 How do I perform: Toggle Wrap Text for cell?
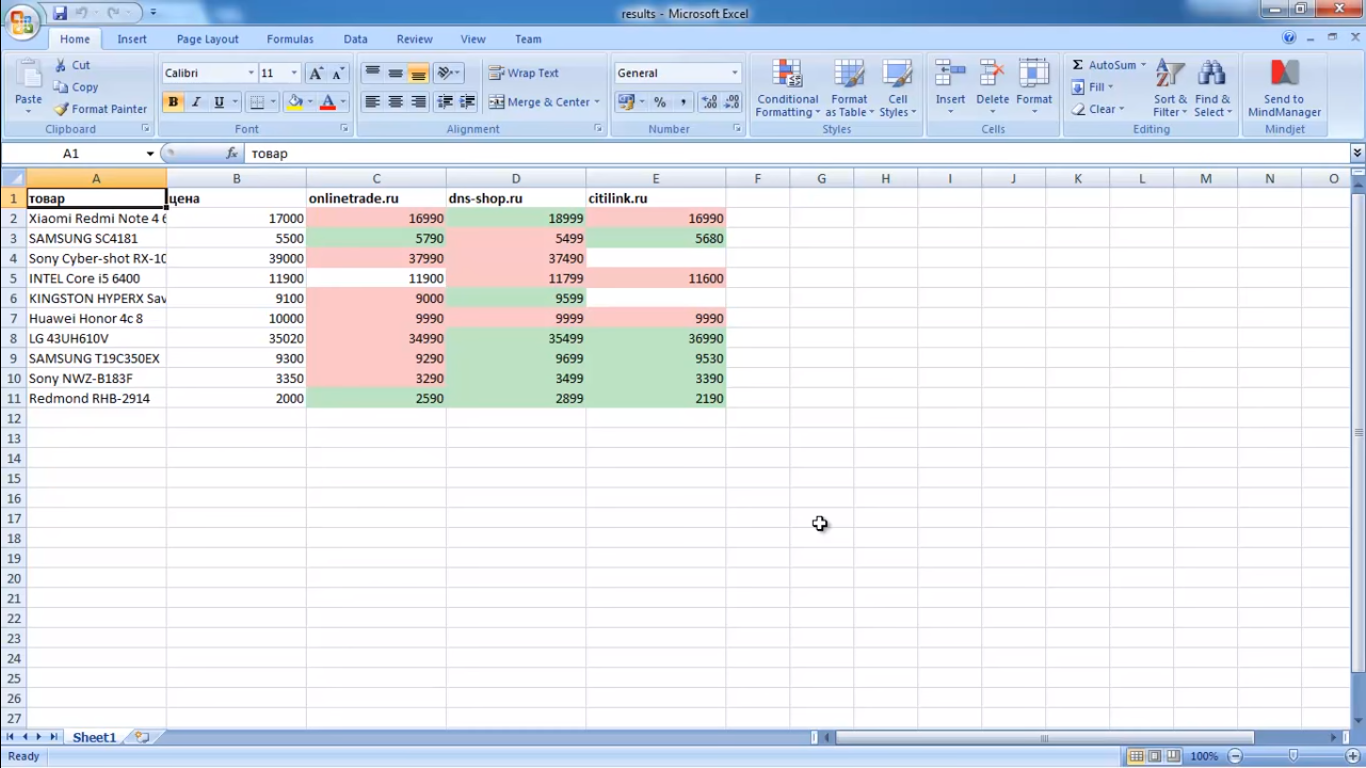[x=524, y=73]
